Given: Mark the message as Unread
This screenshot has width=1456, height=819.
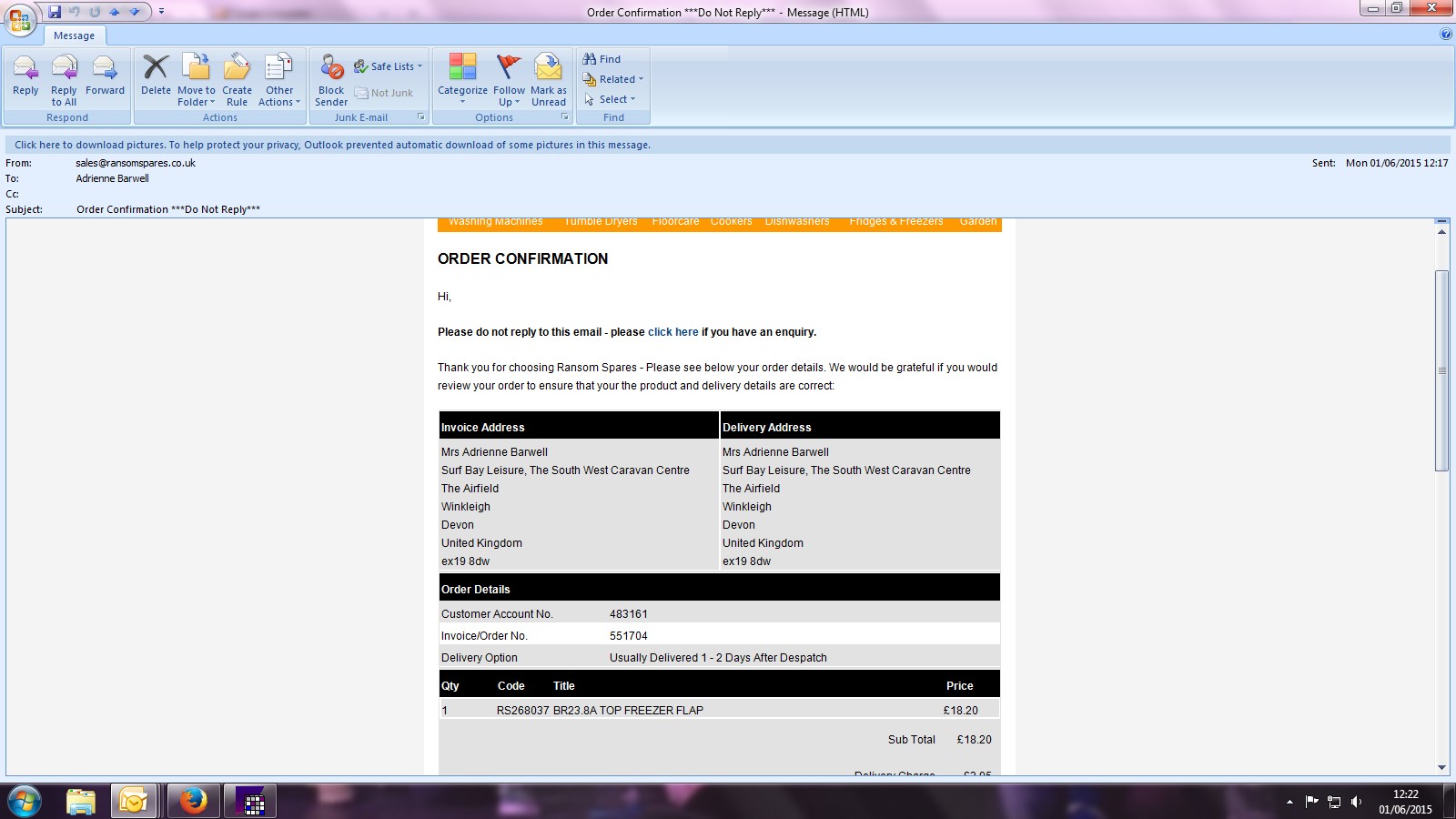Looking at the screenshot, I should click(548, 79).
